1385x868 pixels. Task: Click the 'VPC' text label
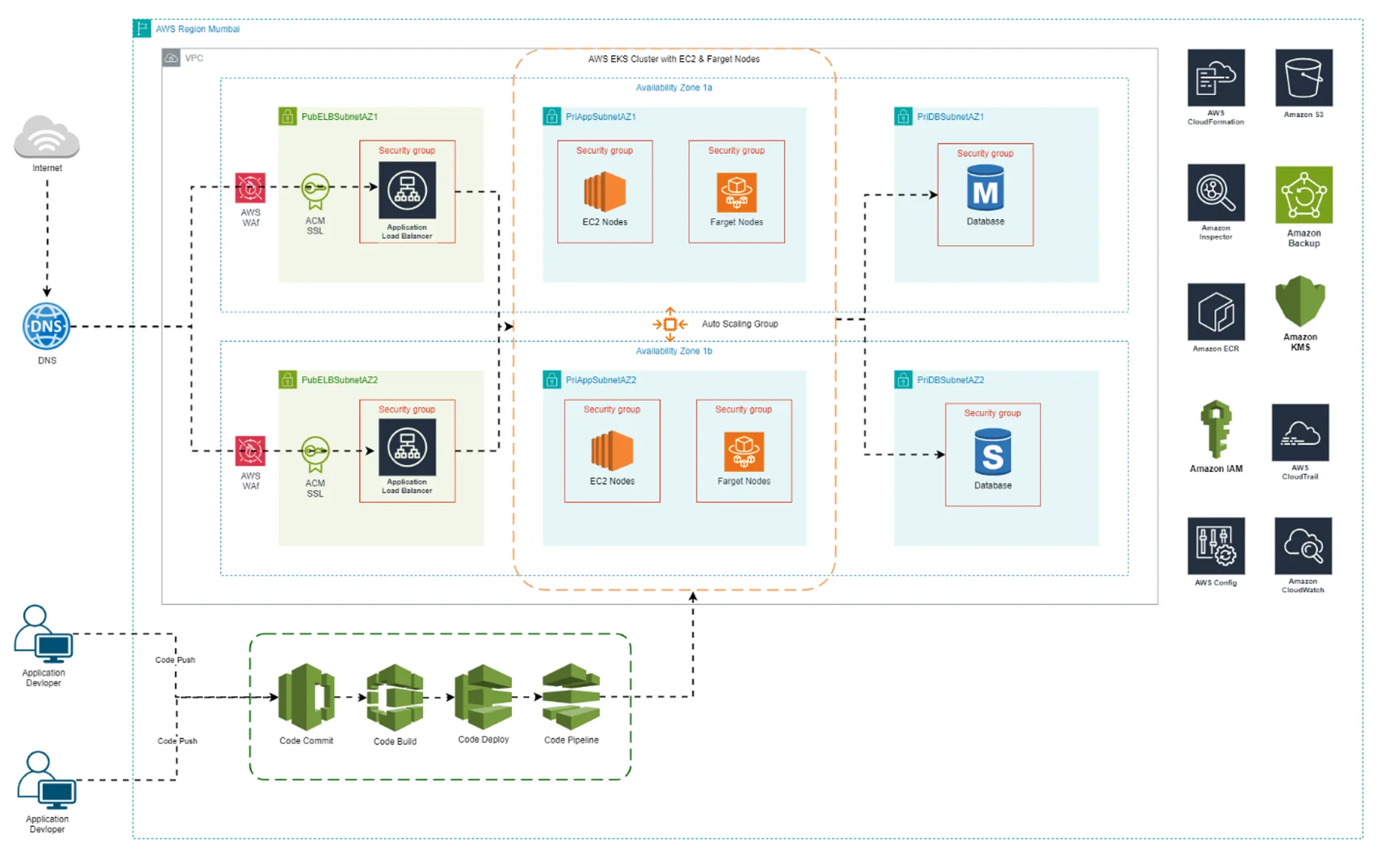click(193, 58)
